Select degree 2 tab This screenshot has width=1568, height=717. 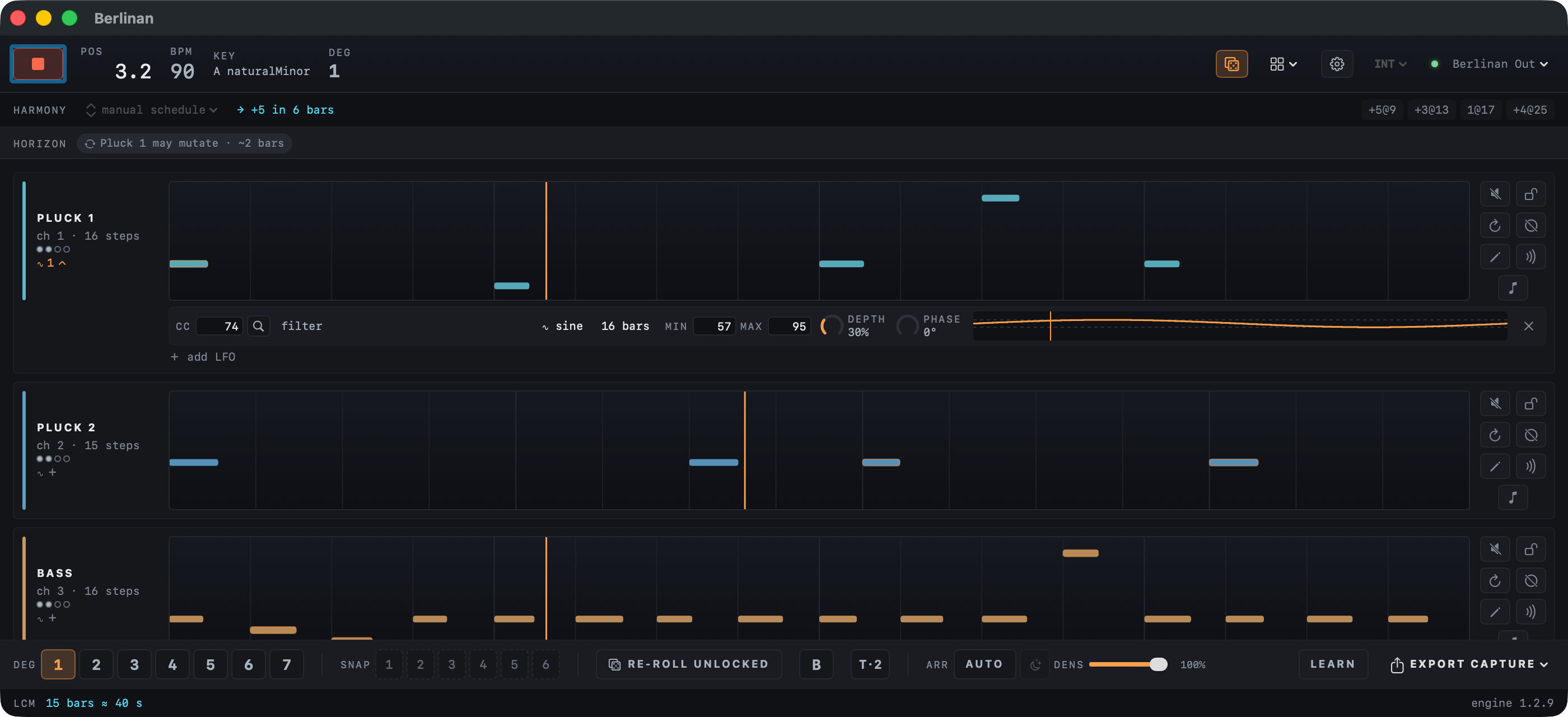[x=96, y=665]
